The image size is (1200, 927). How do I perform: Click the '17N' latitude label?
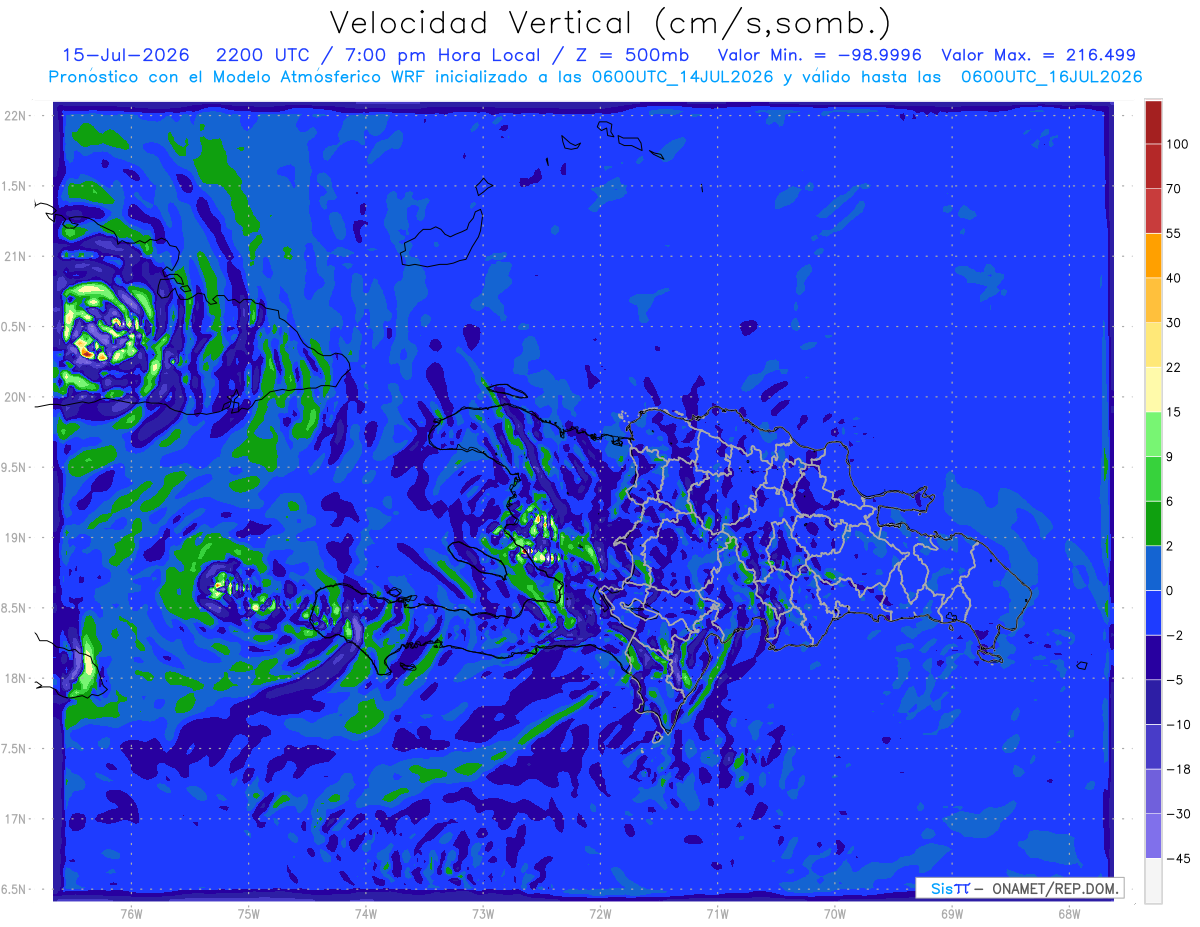16,819
